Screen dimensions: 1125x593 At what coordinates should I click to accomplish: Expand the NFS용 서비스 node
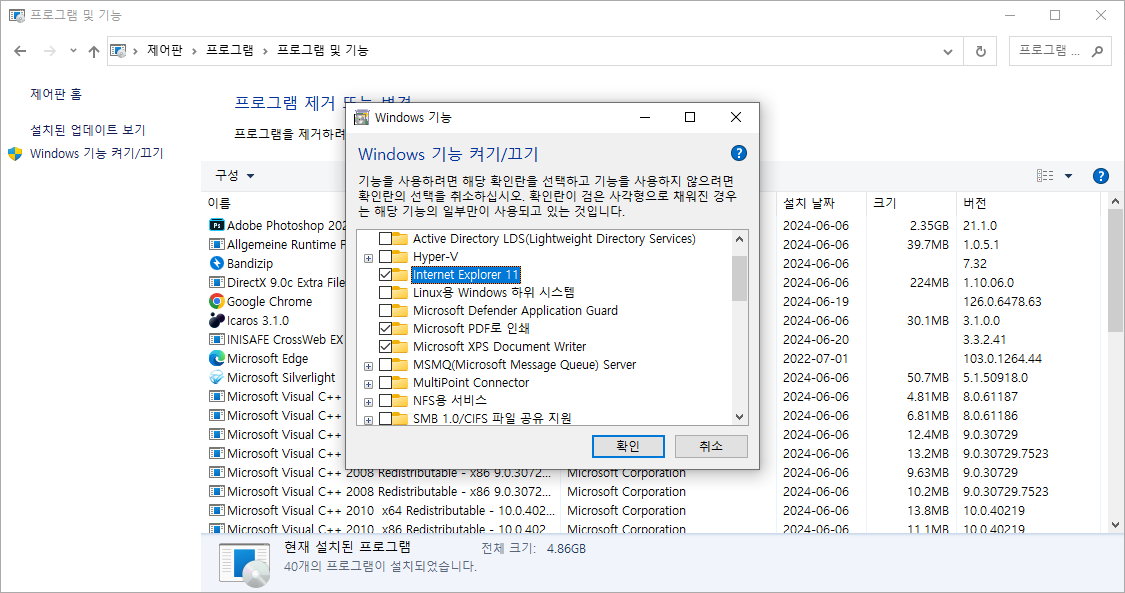coord(368,402)
